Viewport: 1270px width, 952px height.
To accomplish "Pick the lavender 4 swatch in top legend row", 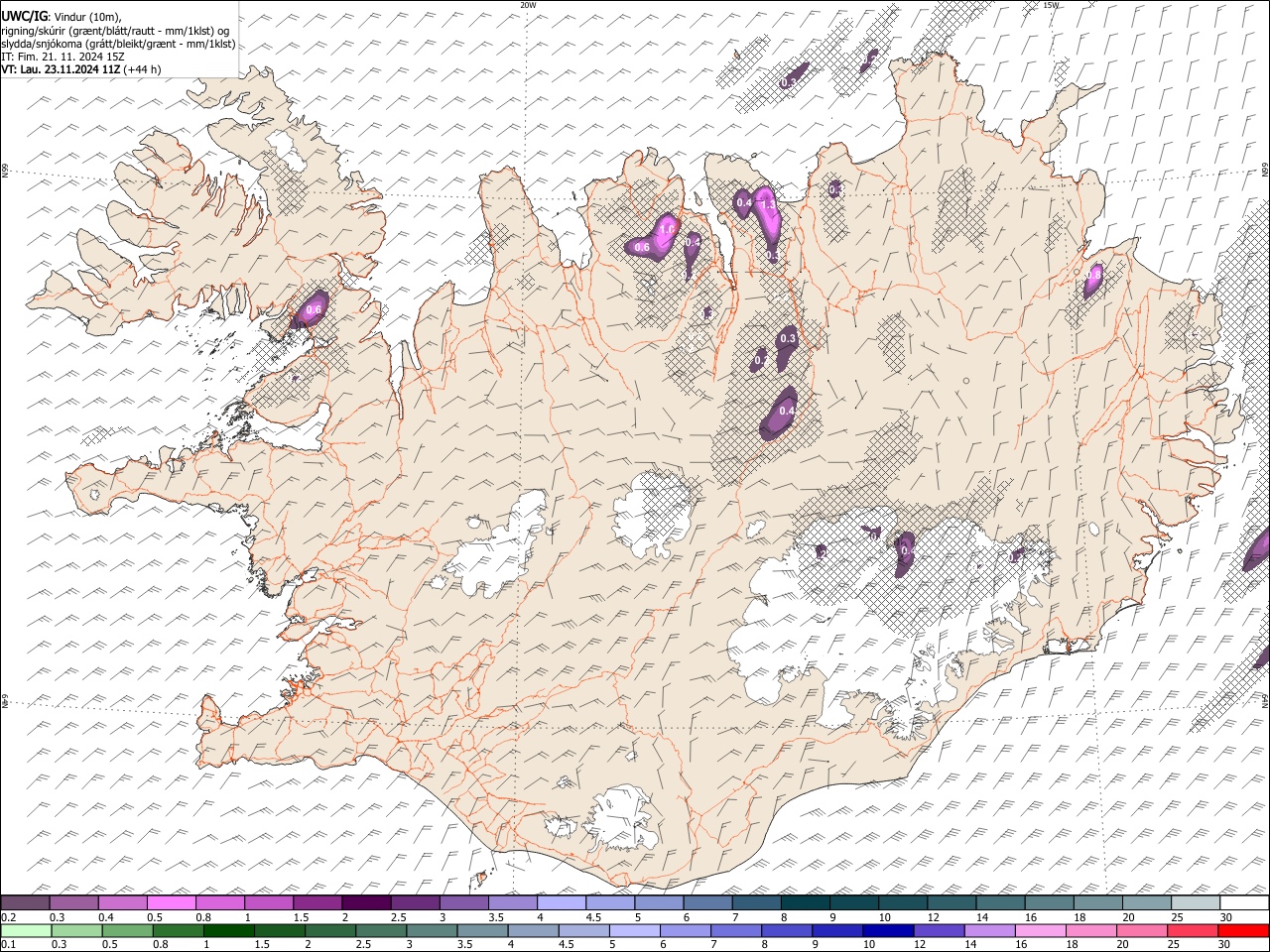I will pyautogui.click(x=562, y=903).
